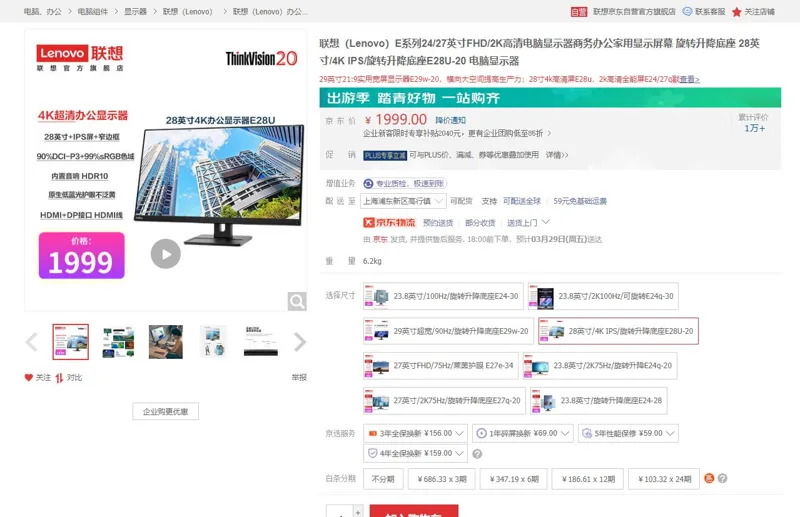Click the orange 惠 discount icon
The height and width of the screenshot is (517, 800).
[x=709, y=478]
